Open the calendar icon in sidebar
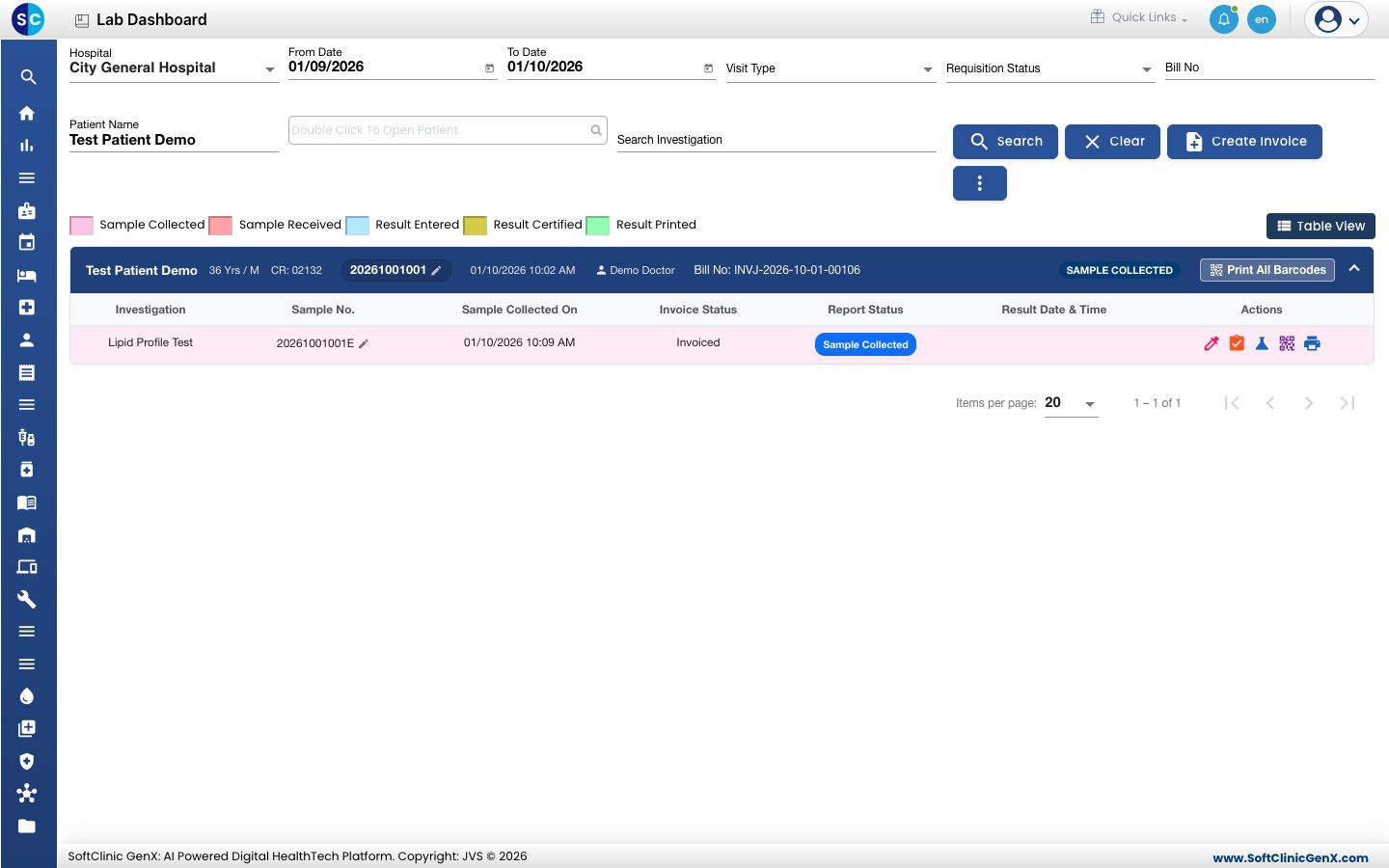Viewport: 1389px width, 868px height. pyautogui.click(x=27, y=242)
